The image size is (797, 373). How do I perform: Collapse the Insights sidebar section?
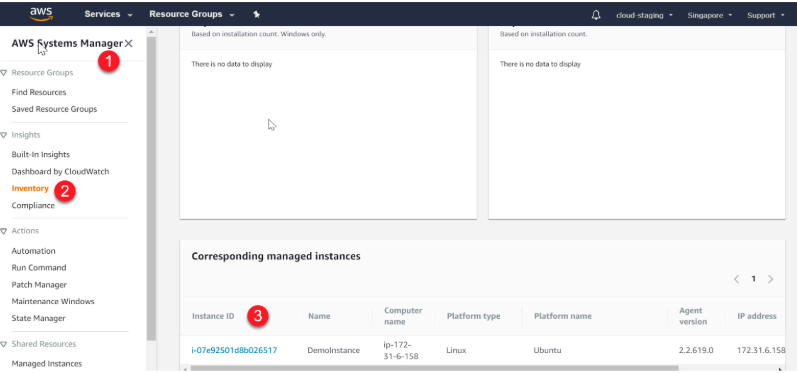tap(4, 135)
